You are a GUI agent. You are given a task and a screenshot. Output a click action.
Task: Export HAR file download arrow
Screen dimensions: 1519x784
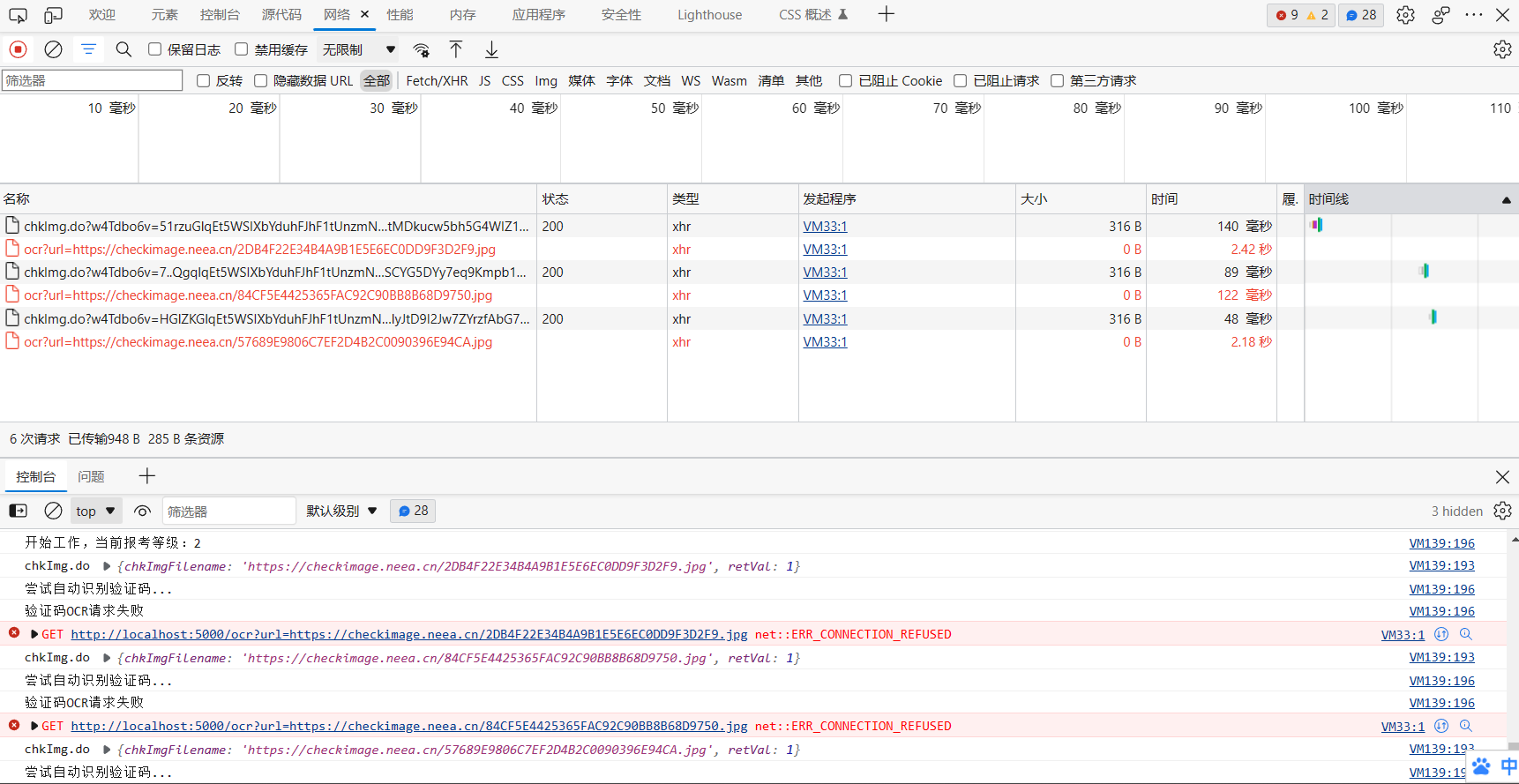(x=491, y=49)
